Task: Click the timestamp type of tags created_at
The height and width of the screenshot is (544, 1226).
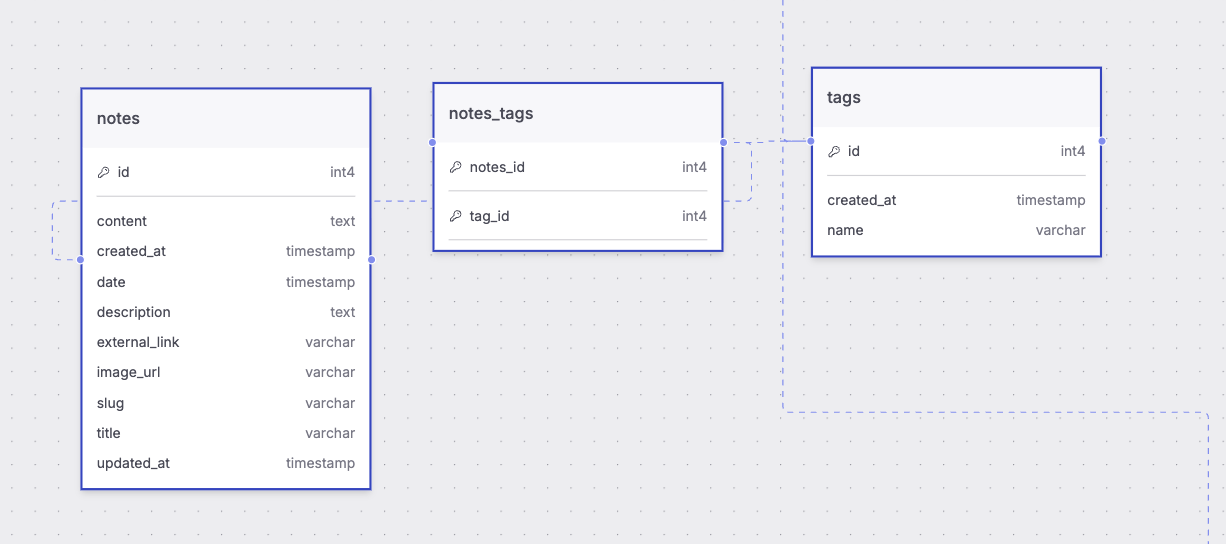Action: 1051,200
